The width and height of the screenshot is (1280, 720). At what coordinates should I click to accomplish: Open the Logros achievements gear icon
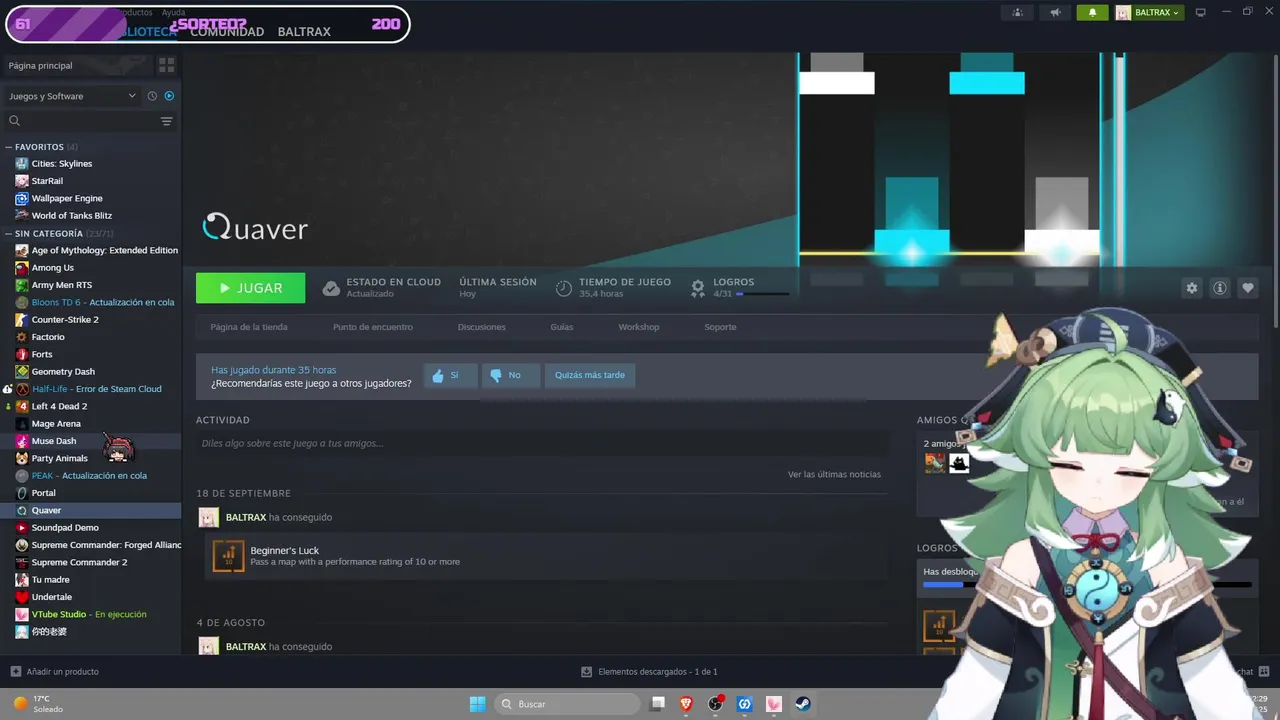pos(698,288)
